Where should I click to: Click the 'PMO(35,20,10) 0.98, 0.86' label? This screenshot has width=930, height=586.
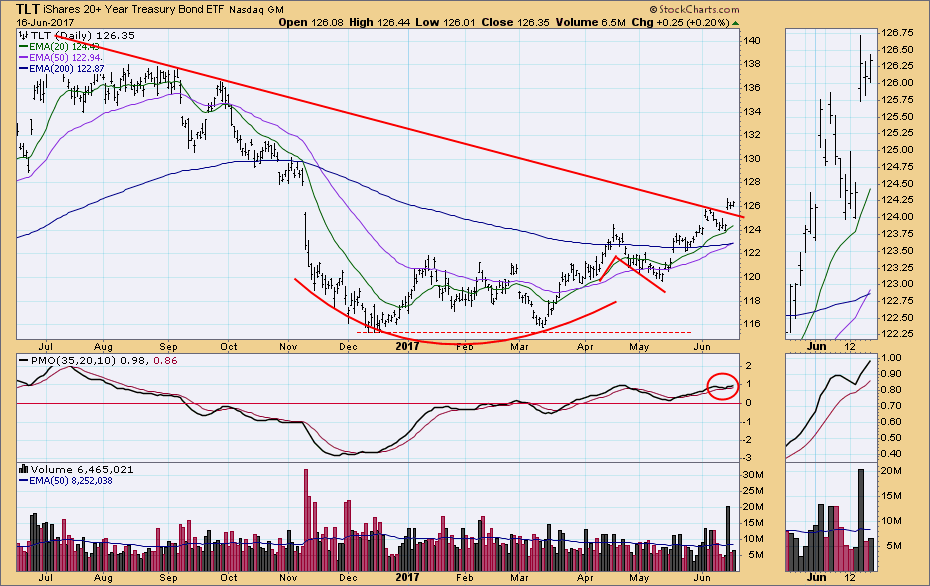pyautogui.click(x=104, y=361)
